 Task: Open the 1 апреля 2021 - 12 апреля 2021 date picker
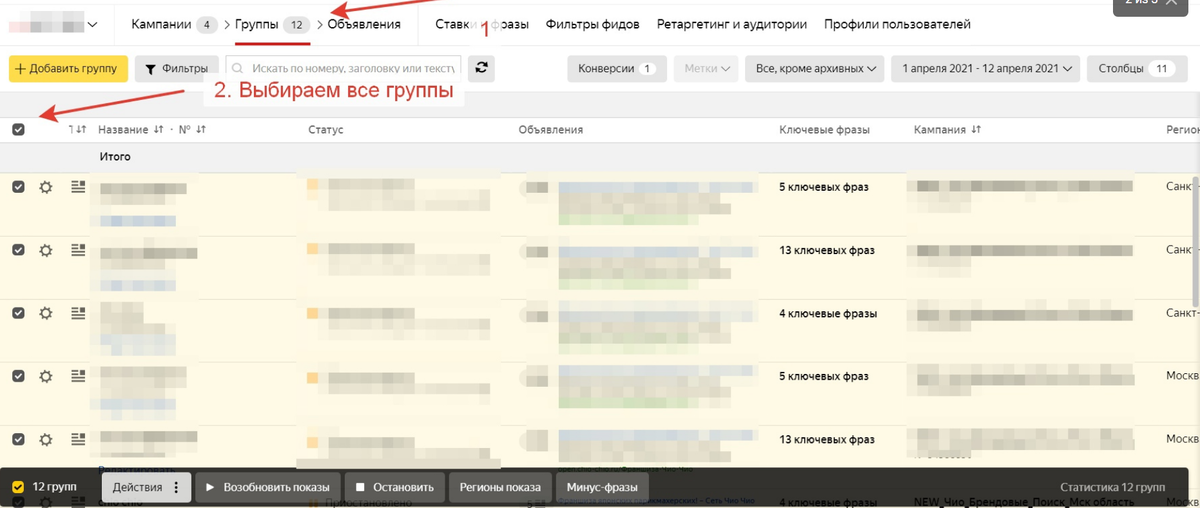[x=986, y=68]
